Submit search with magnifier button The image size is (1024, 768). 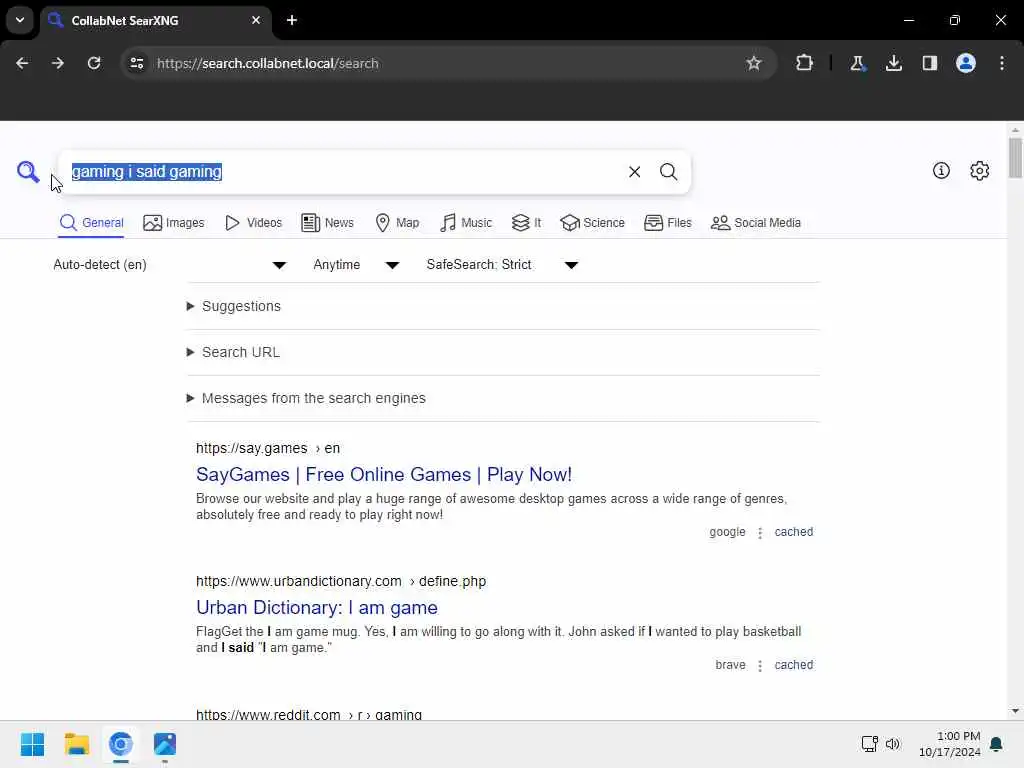tap(668, 172)
